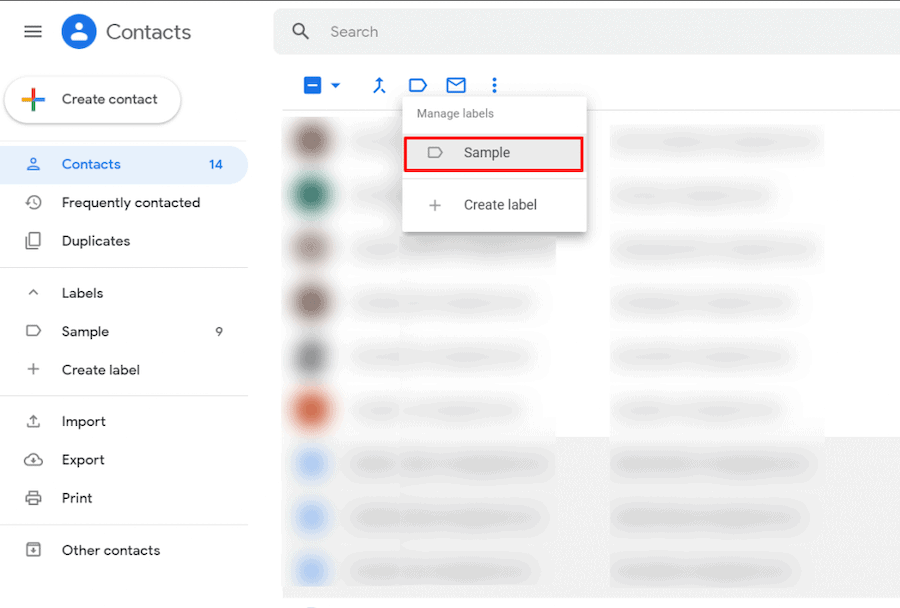The height and width of the screenshot is (608, 900).
Task: Click Create label in the open menu
Action: click(x=500, y=203)
